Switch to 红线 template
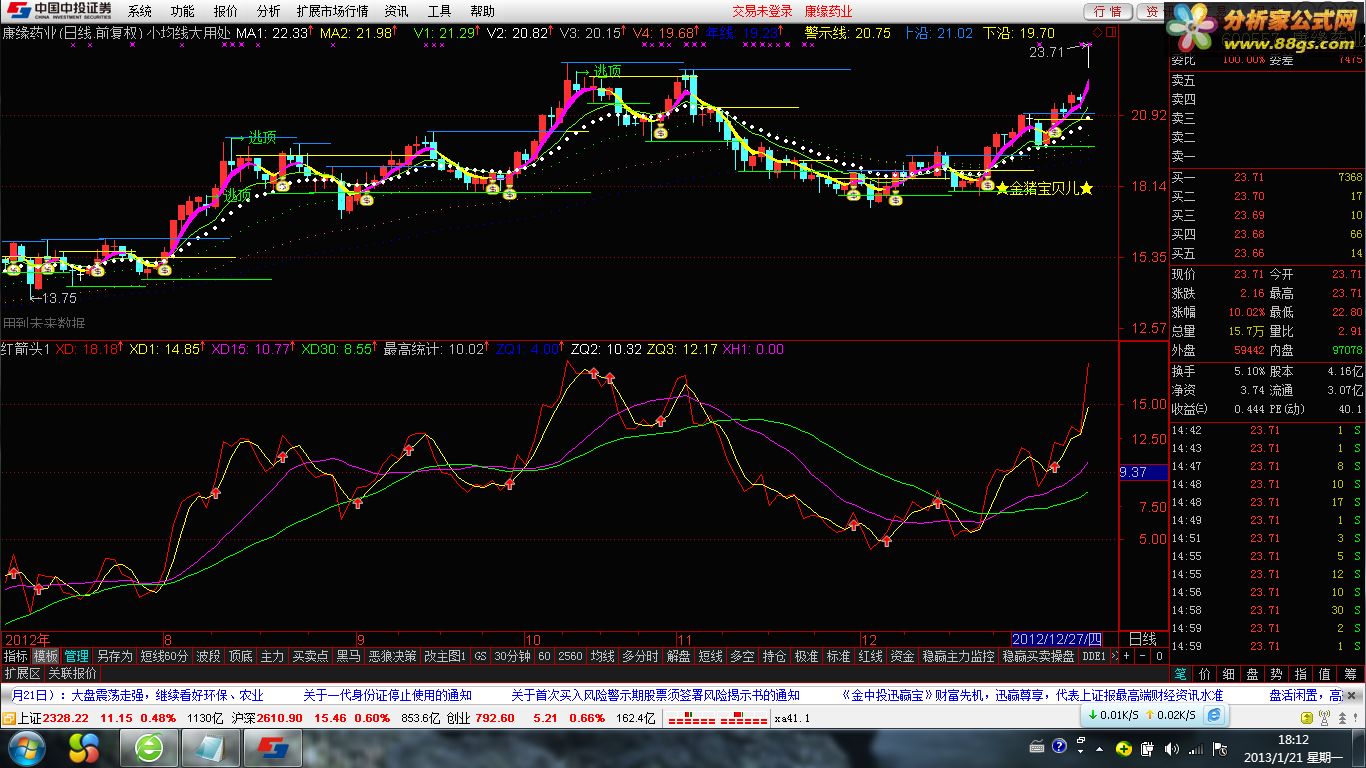Viewport: 1366px width, 768px height. (870, 656)
